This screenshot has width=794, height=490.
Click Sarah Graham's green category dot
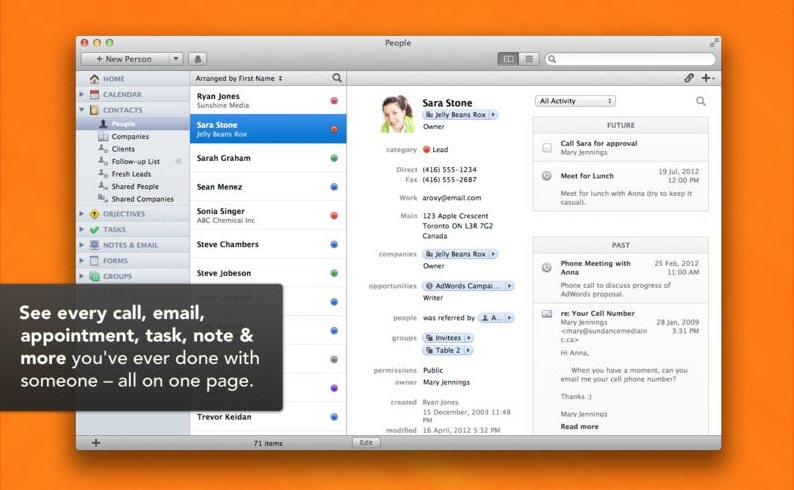(x=334, y=158)
